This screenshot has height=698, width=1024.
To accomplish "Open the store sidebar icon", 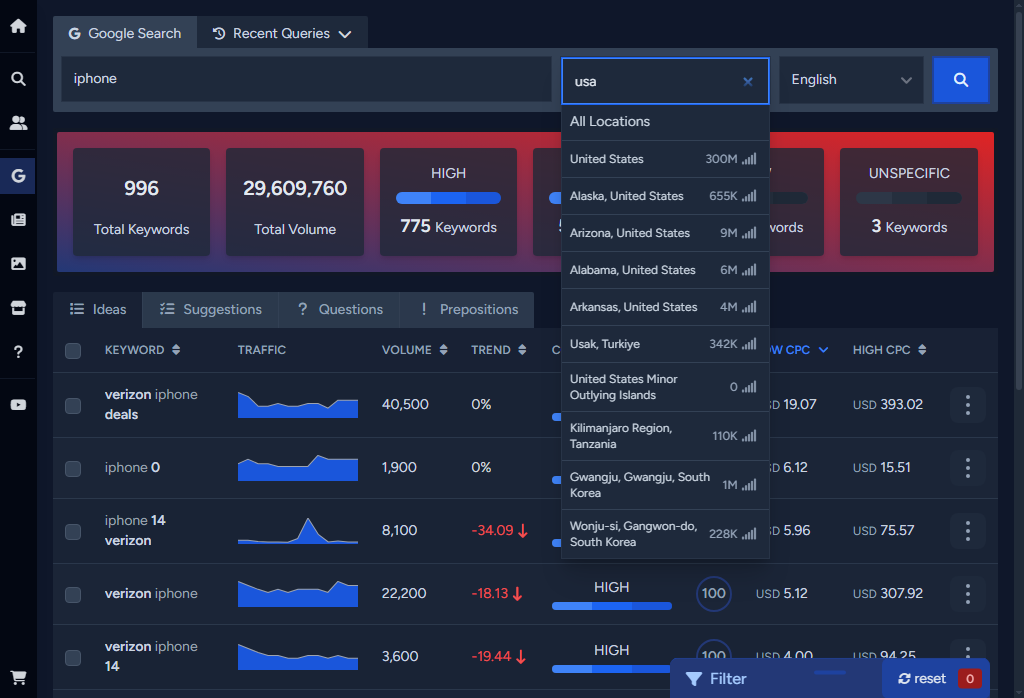I will pos(18,308).
